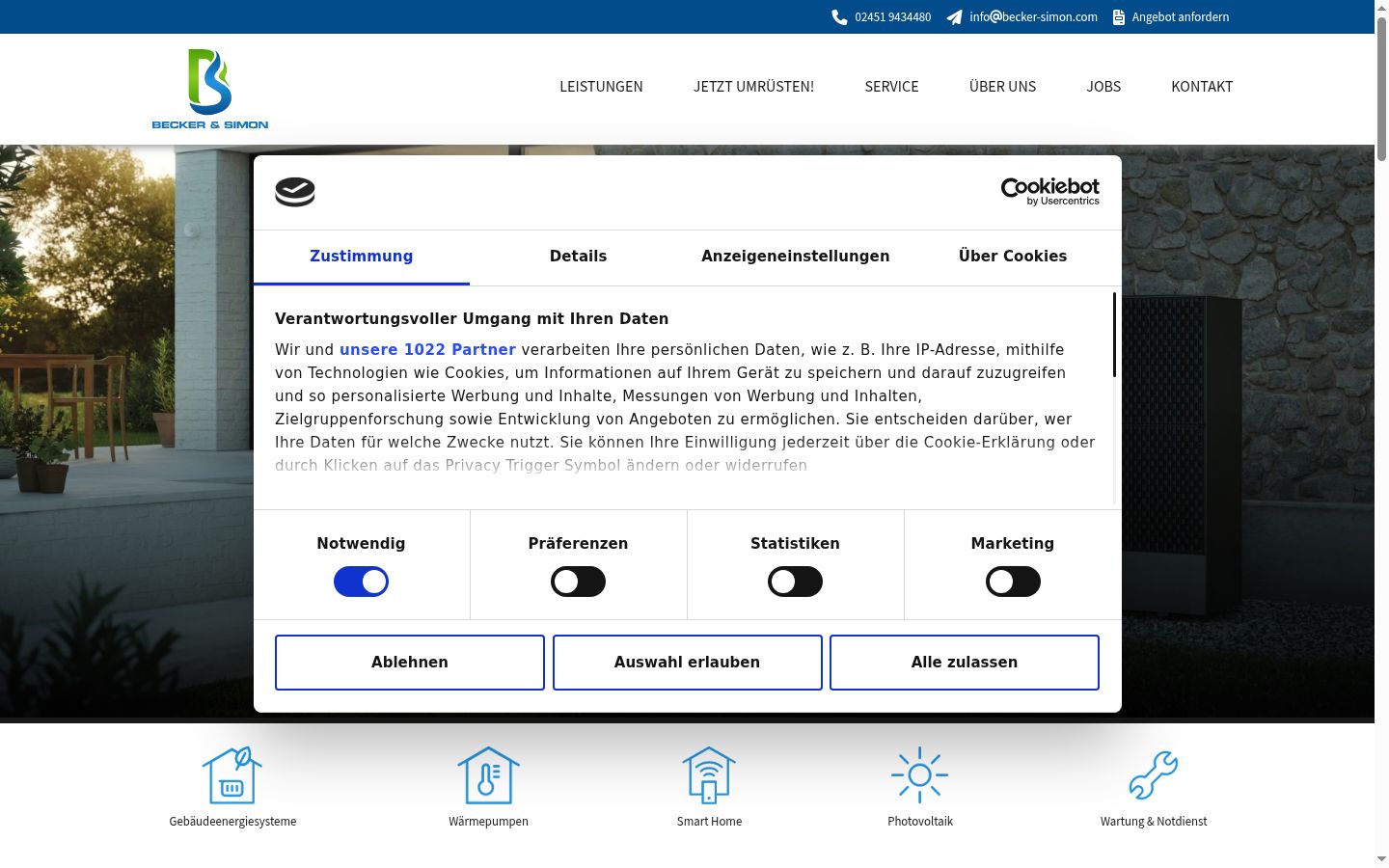The width and height of the screenshot is (1389, 868).
Task: Click the Cookiebot oval logo icon
Action: 295,192
